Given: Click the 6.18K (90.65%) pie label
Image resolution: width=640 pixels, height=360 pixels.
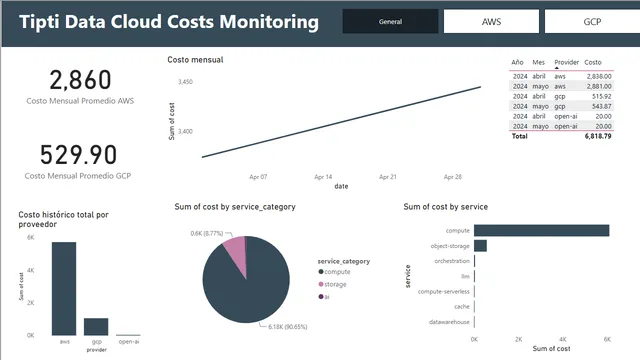Looking at the screenshot, I should coord(288,327).
